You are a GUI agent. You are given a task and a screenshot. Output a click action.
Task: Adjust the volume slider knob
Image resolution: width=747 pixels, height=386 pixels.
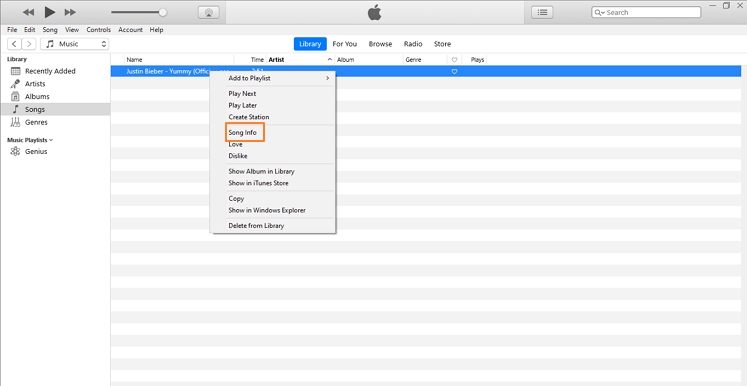pos(162,12)
